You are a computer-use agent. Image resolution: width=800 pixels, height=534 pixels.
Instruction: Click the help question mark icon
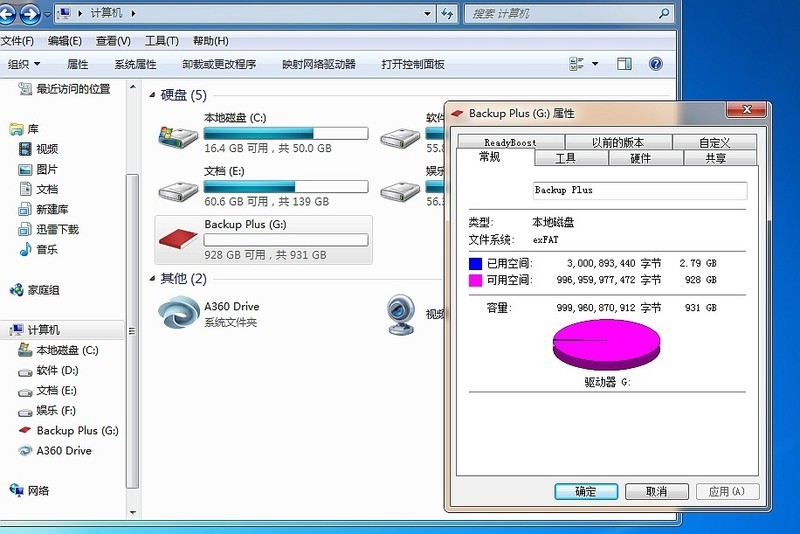(656, 64)
